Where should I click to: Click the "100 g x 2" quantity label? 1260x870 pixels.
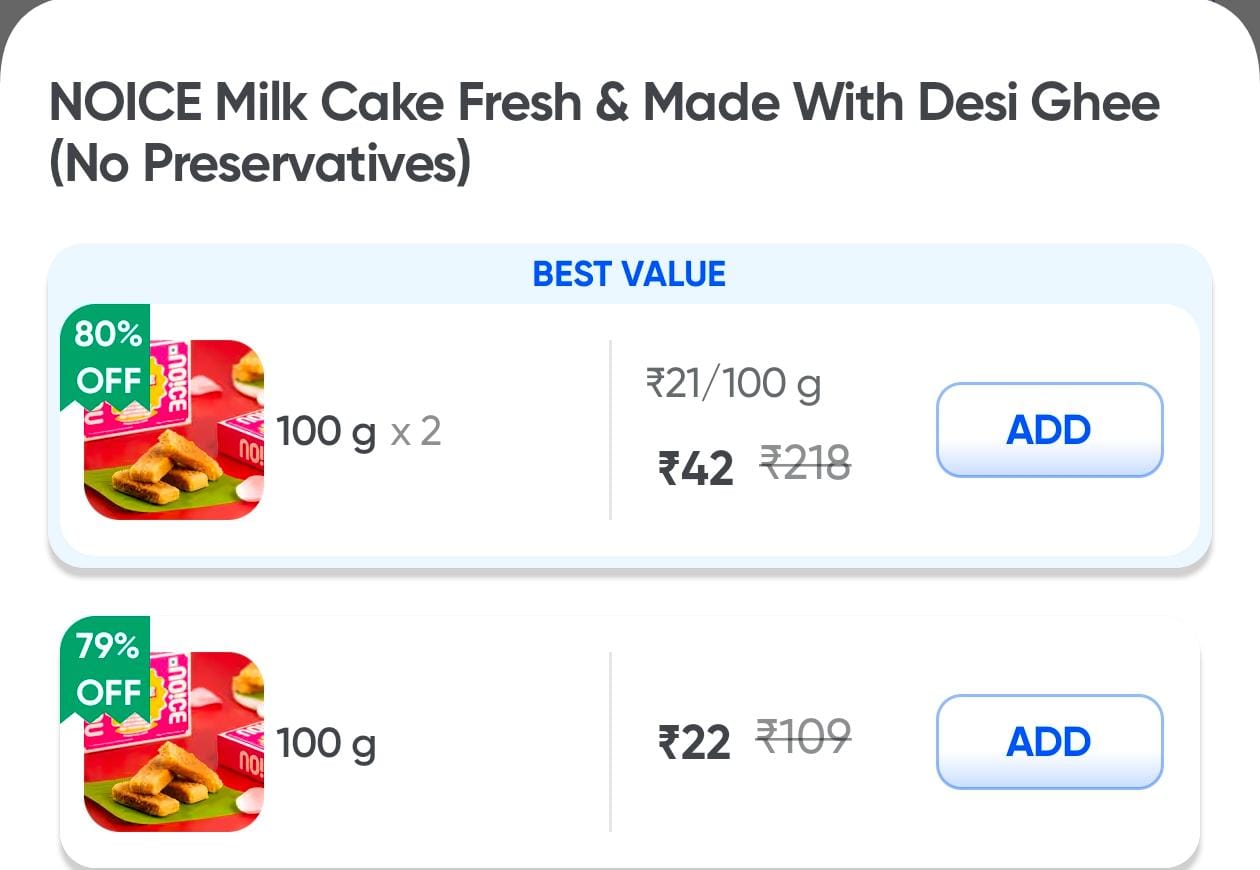point(358,432)
